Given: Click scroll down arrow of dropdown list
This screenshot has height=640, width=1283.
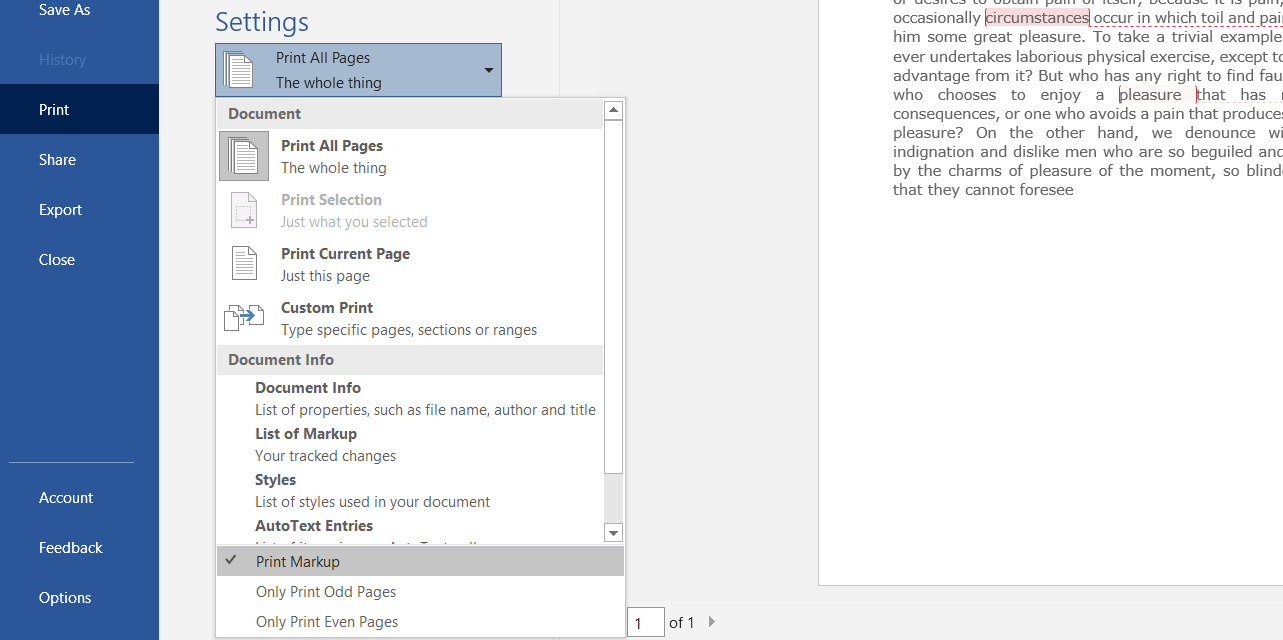Looking at the screenshot, I should [x=614, y=533].
